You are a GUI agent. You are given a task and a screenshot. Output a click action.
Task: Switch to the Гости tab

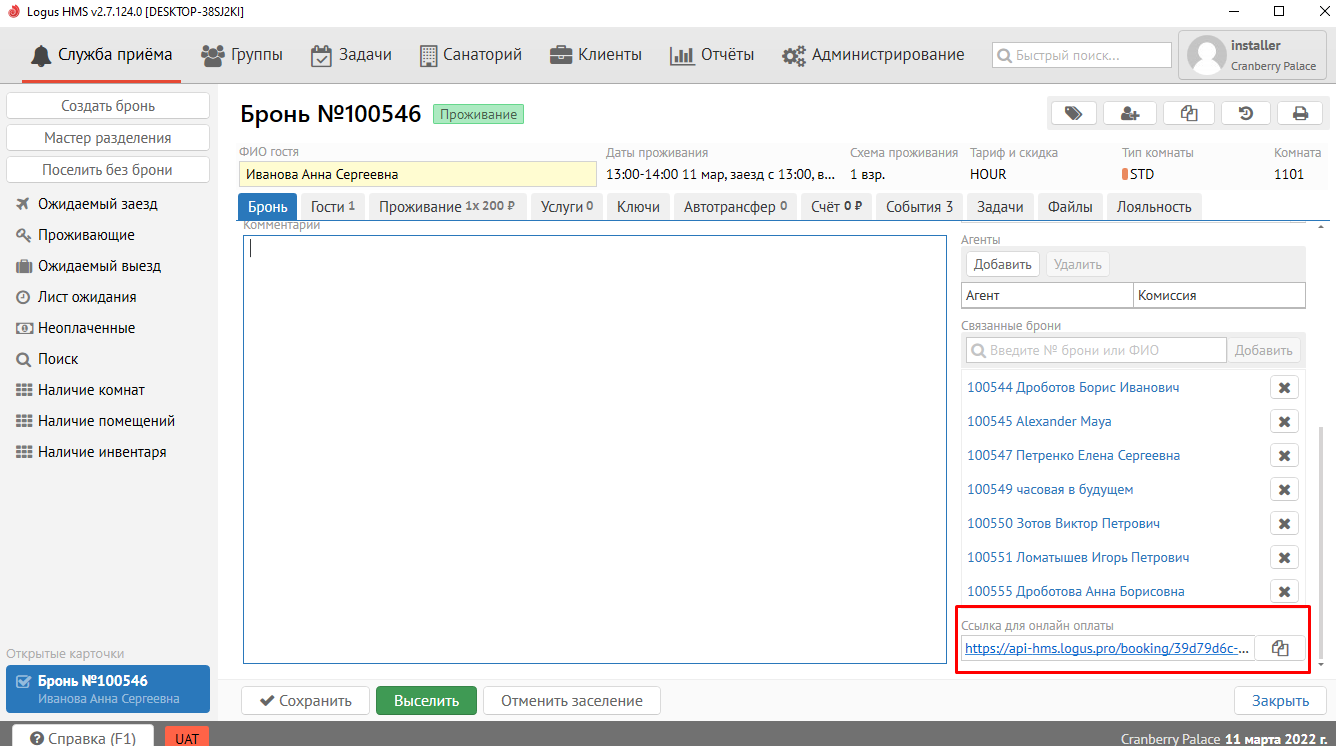[333, 207]
